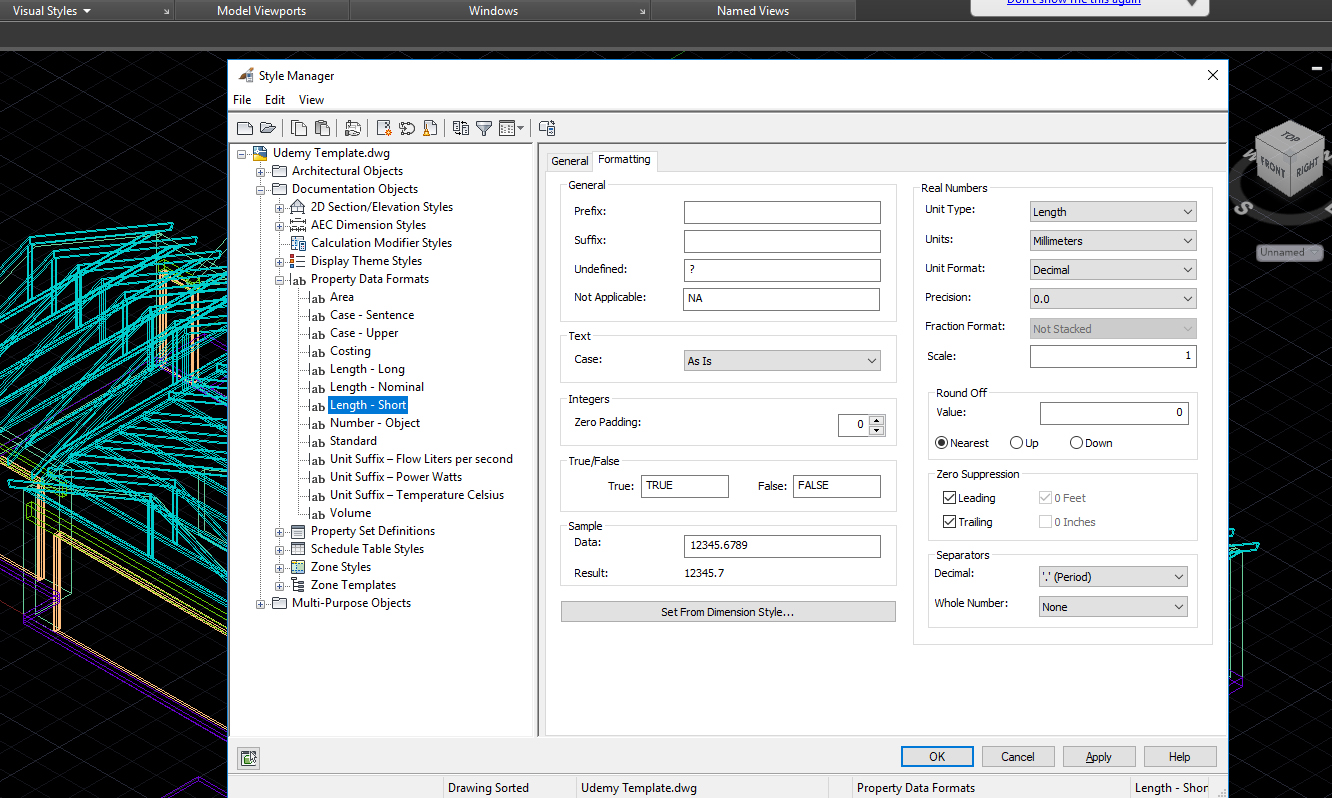Collapse the Property Data Formats tree node

click(x=281, y=278)
